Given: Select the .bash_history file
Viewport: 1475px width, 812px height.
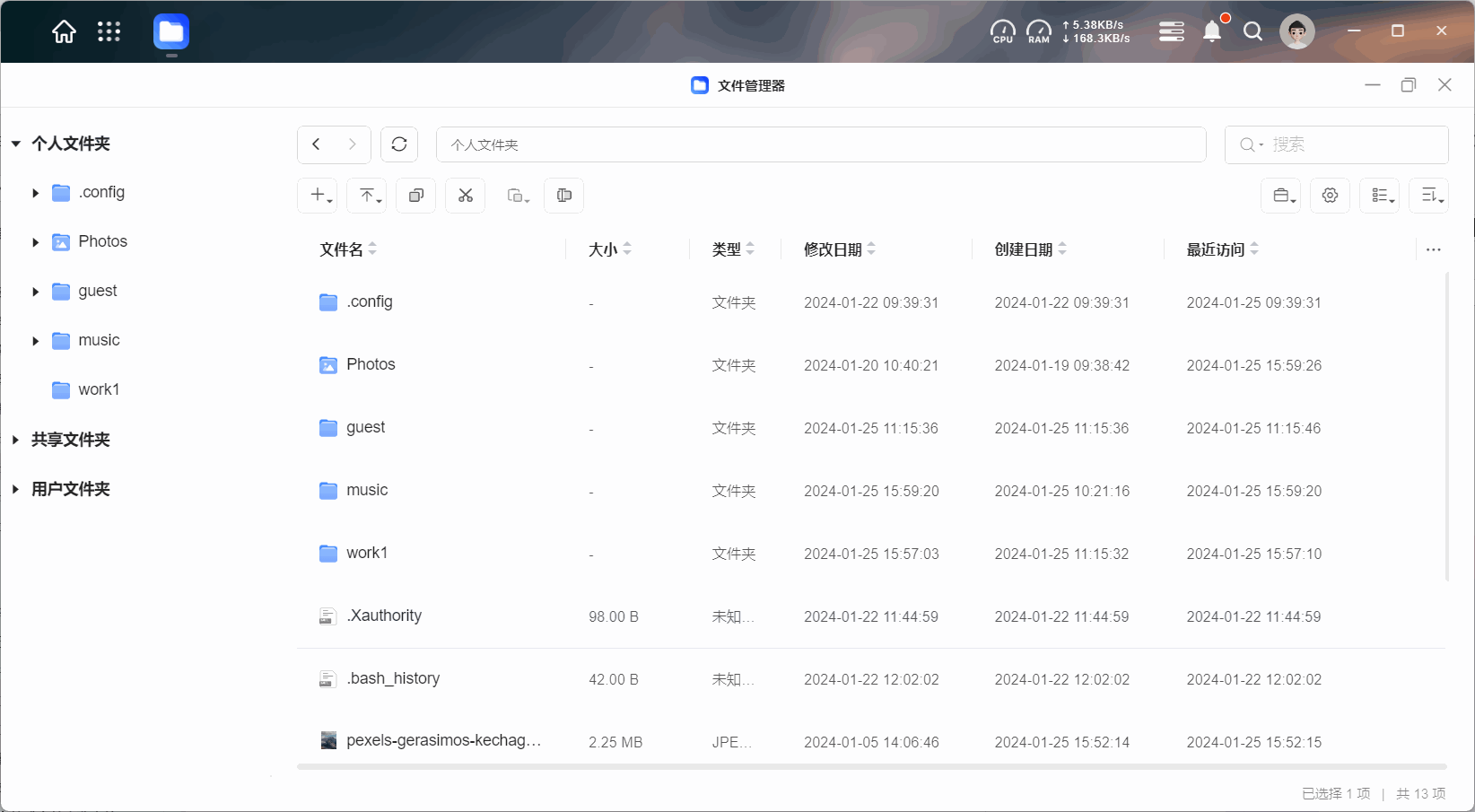Looking at the screenshot, I should (x=870, y=679).
